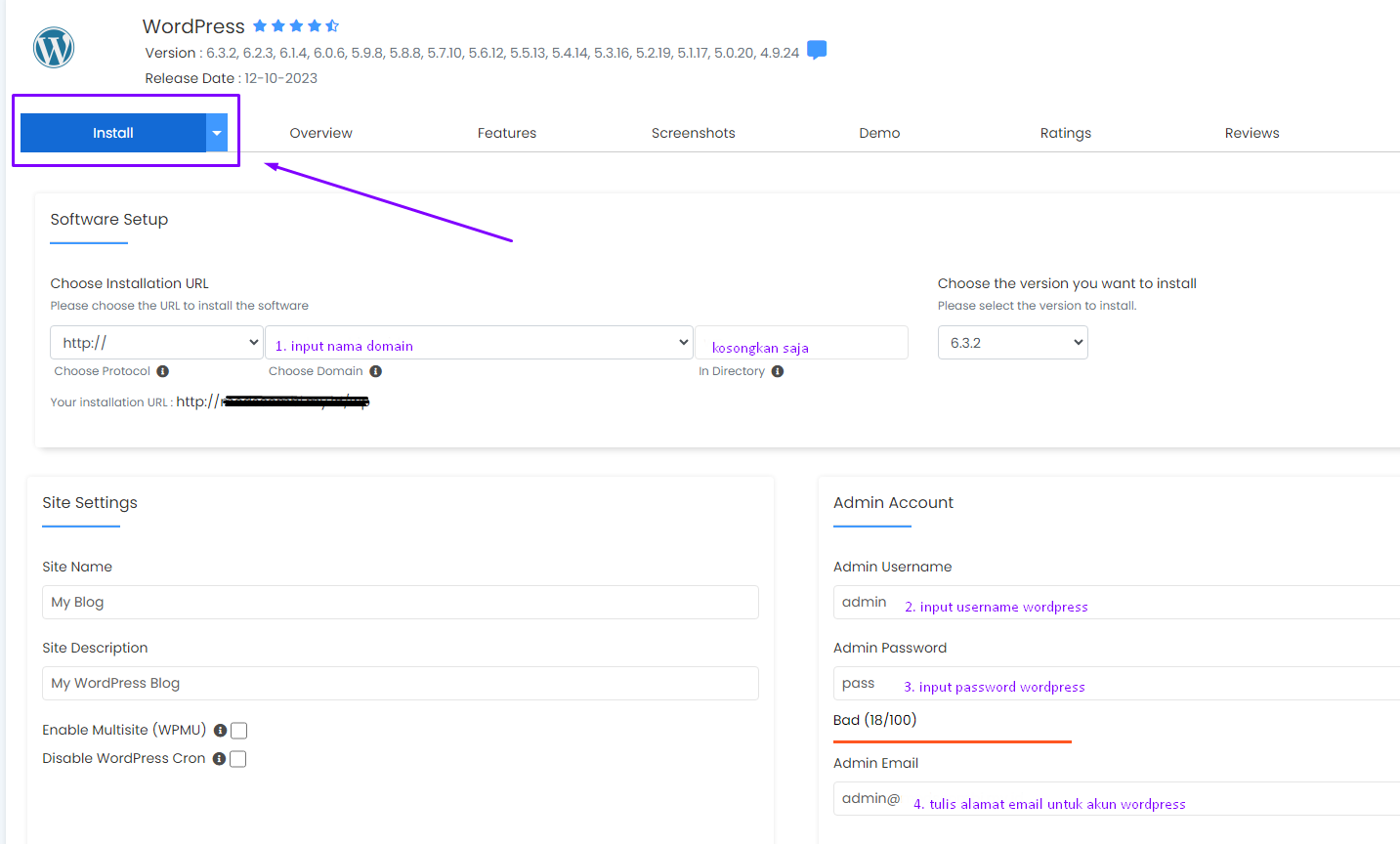This screenshot has height=844, width=1400.
Task: Open the Screenshots tab
Action: (x=693, y=133)
